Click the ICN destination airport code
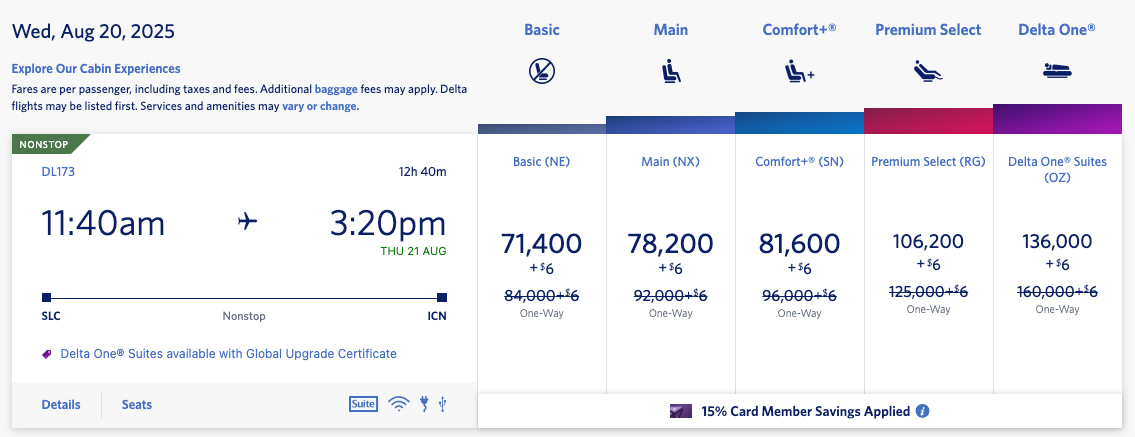1135x437 pixels. tap(436, 316)
